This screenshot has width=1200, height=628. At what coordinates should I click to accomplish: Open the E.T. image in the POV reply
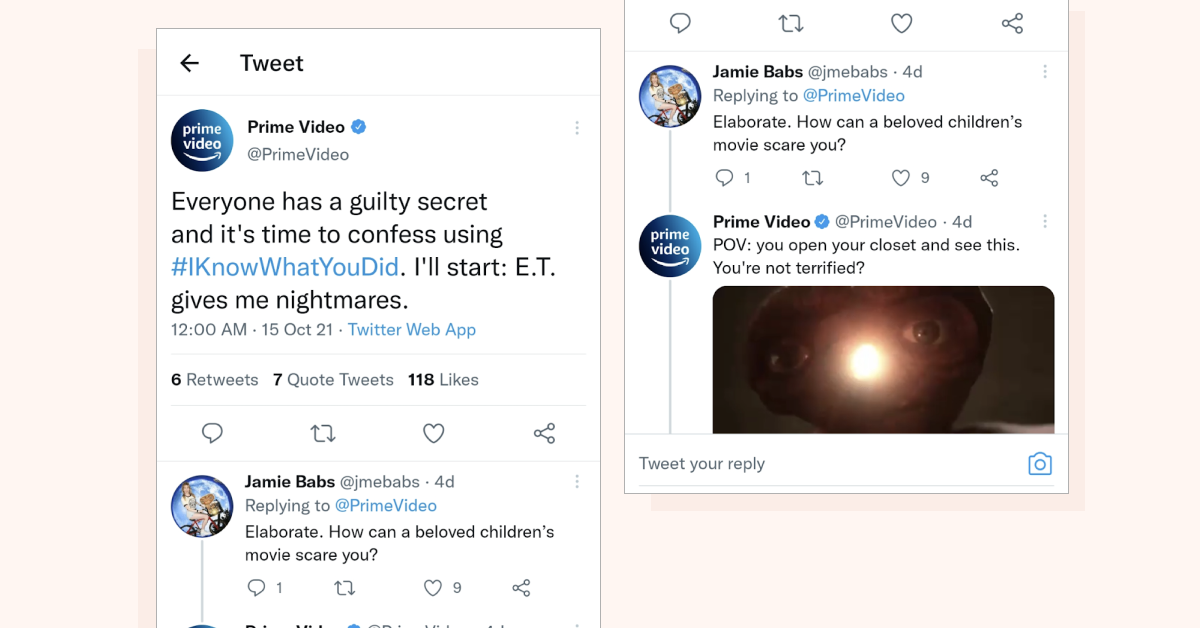click(883, 359)
